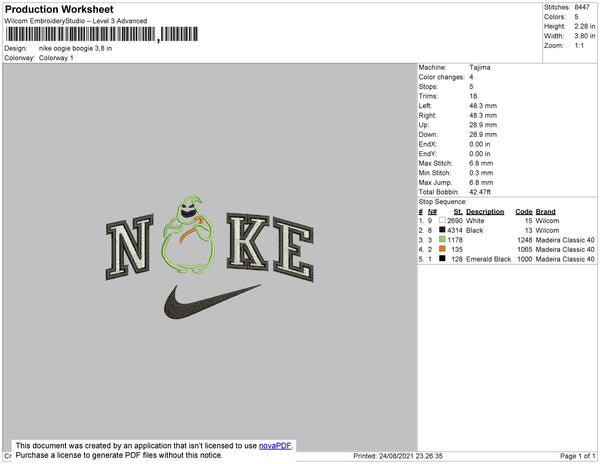Click the 'Colorway 1' value

pyautogui.click(x=56, y=58)
